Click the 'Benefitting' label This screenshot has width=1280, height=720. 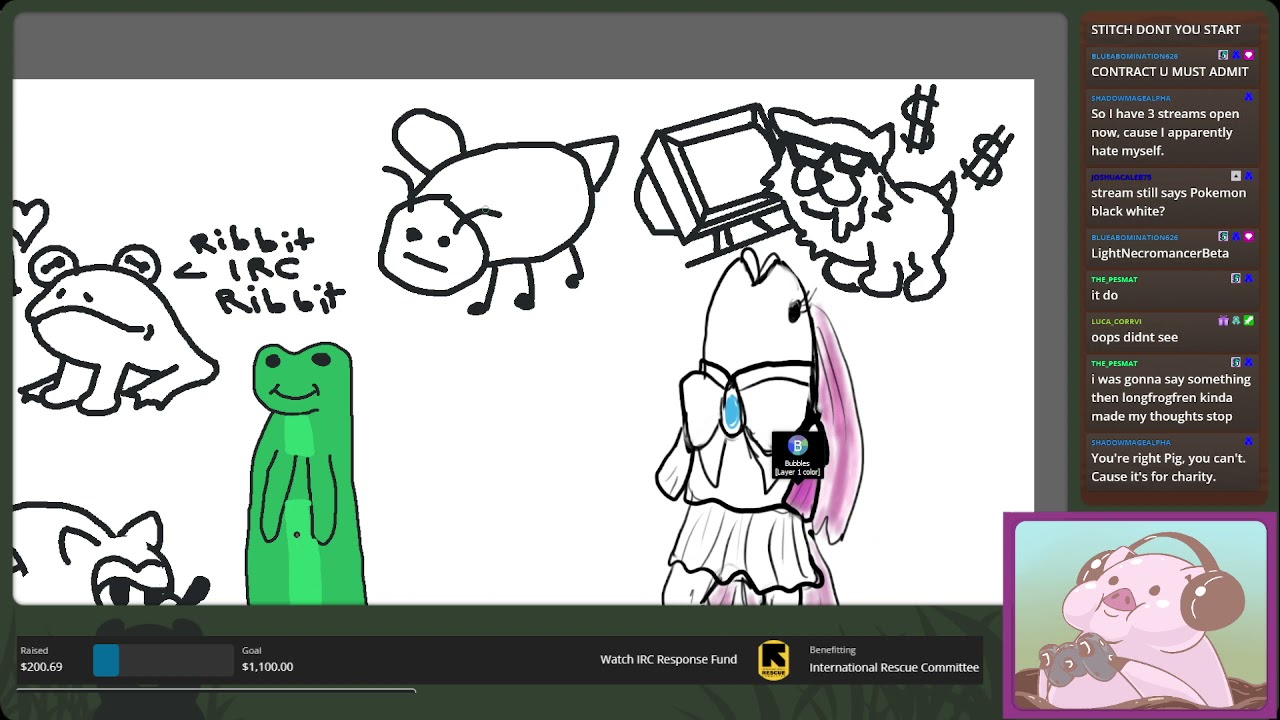(832, 650)
